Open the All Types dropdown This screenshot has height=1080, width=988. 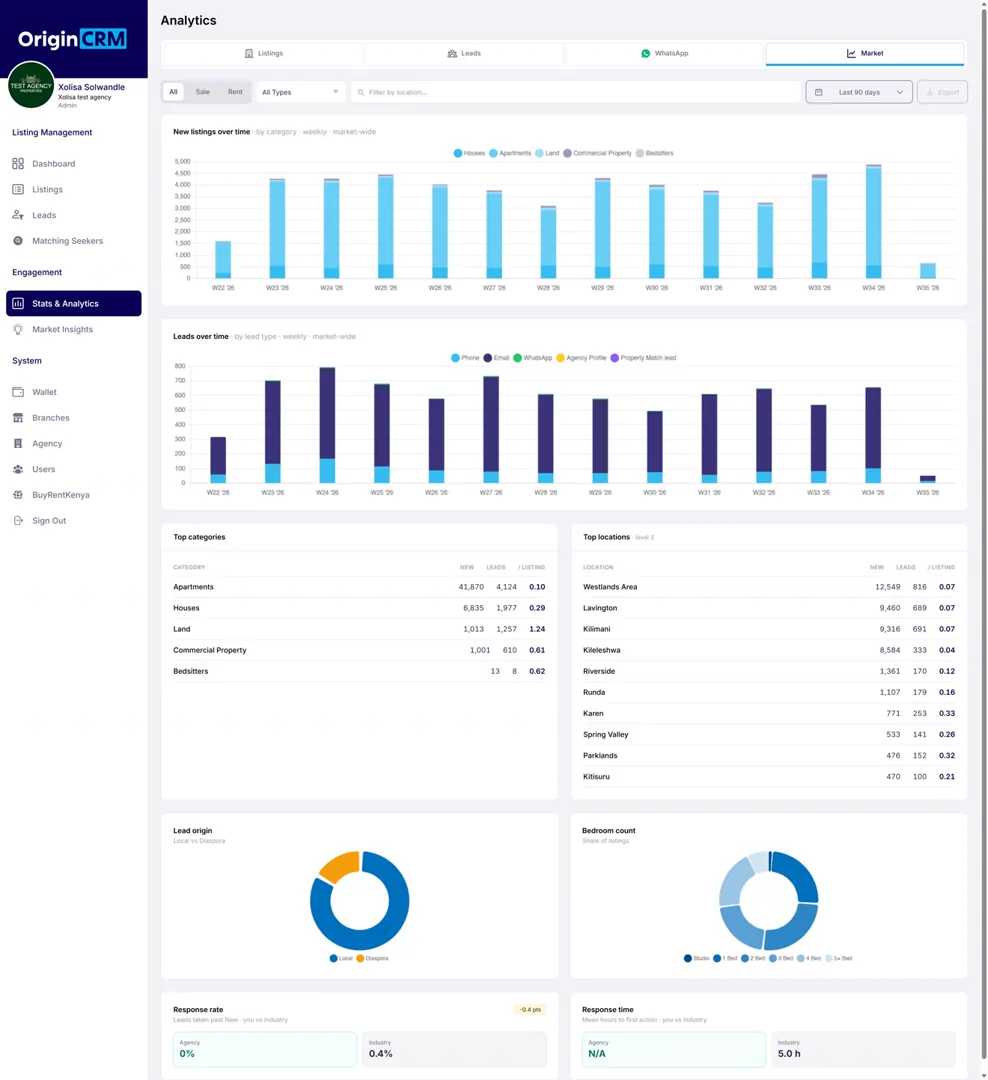pos(300,92)
